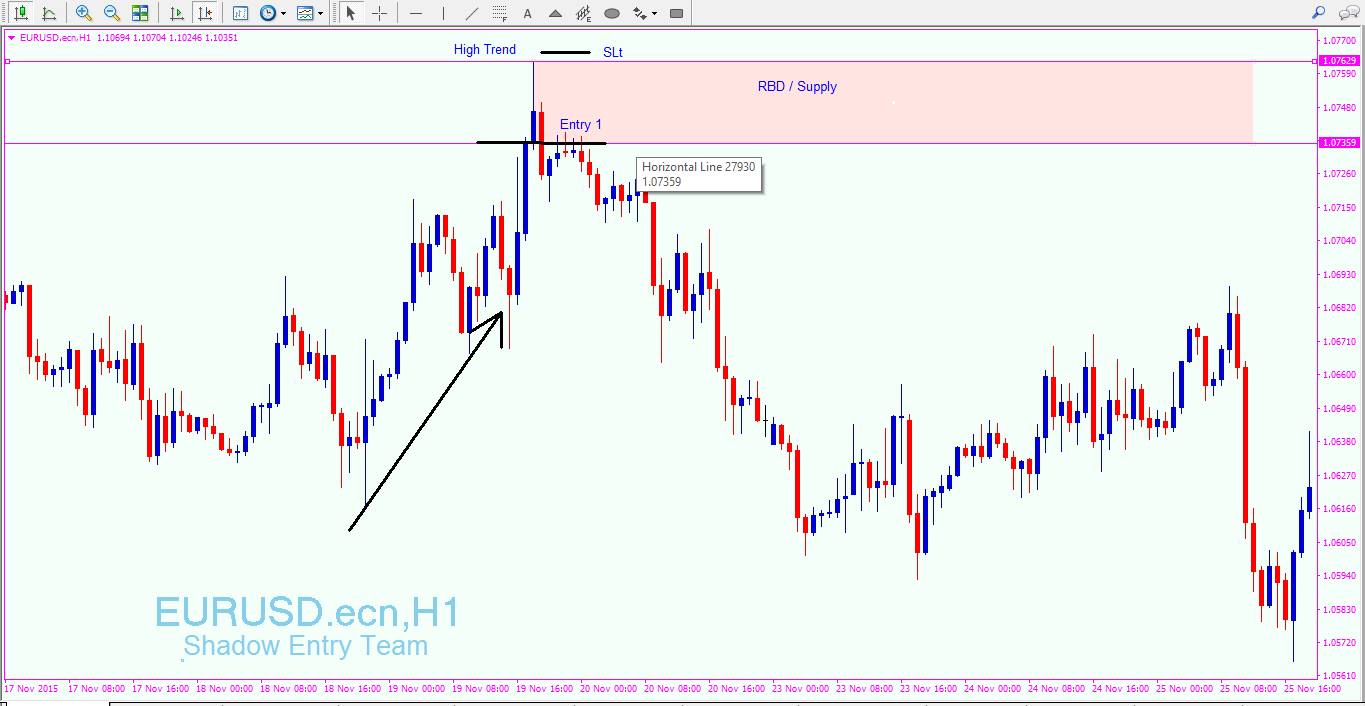The width and height of the screenshot is (1365, 706).
Task: Activate the Zoom In tool
Action: click(x=85, y=13)
